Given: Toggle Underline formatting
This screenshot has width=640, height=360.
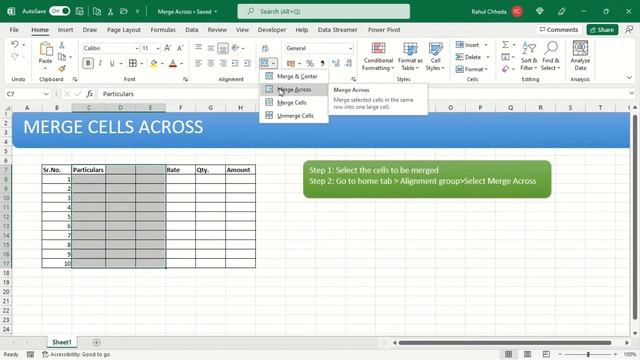Looking at the screenshot, I should pos(111,63).
